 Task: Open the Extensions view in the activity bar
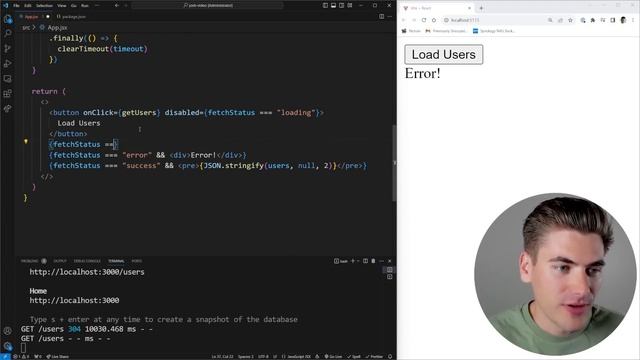point(7,93)
